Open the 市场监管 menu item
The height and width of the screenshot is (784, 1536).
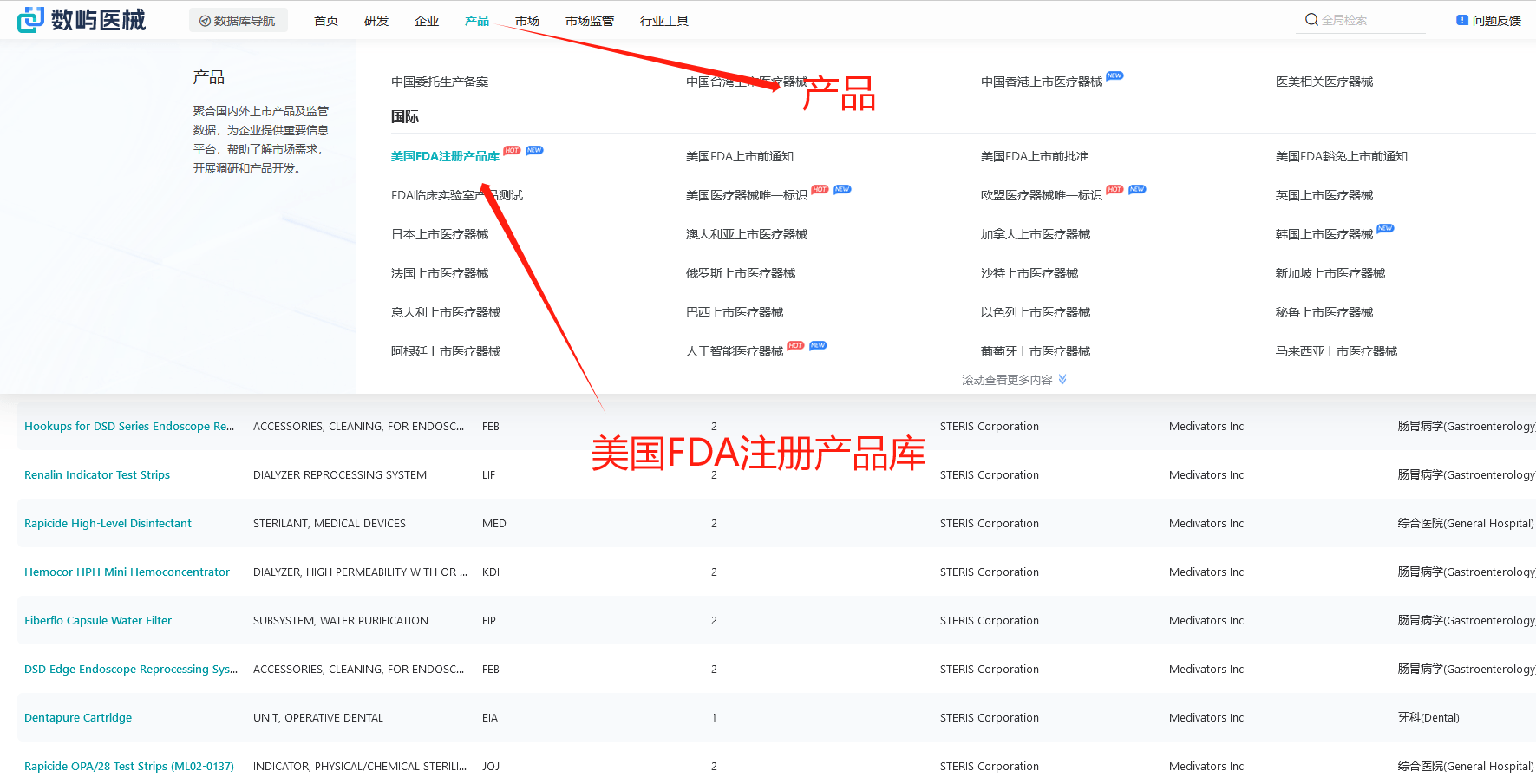point(589,20)
